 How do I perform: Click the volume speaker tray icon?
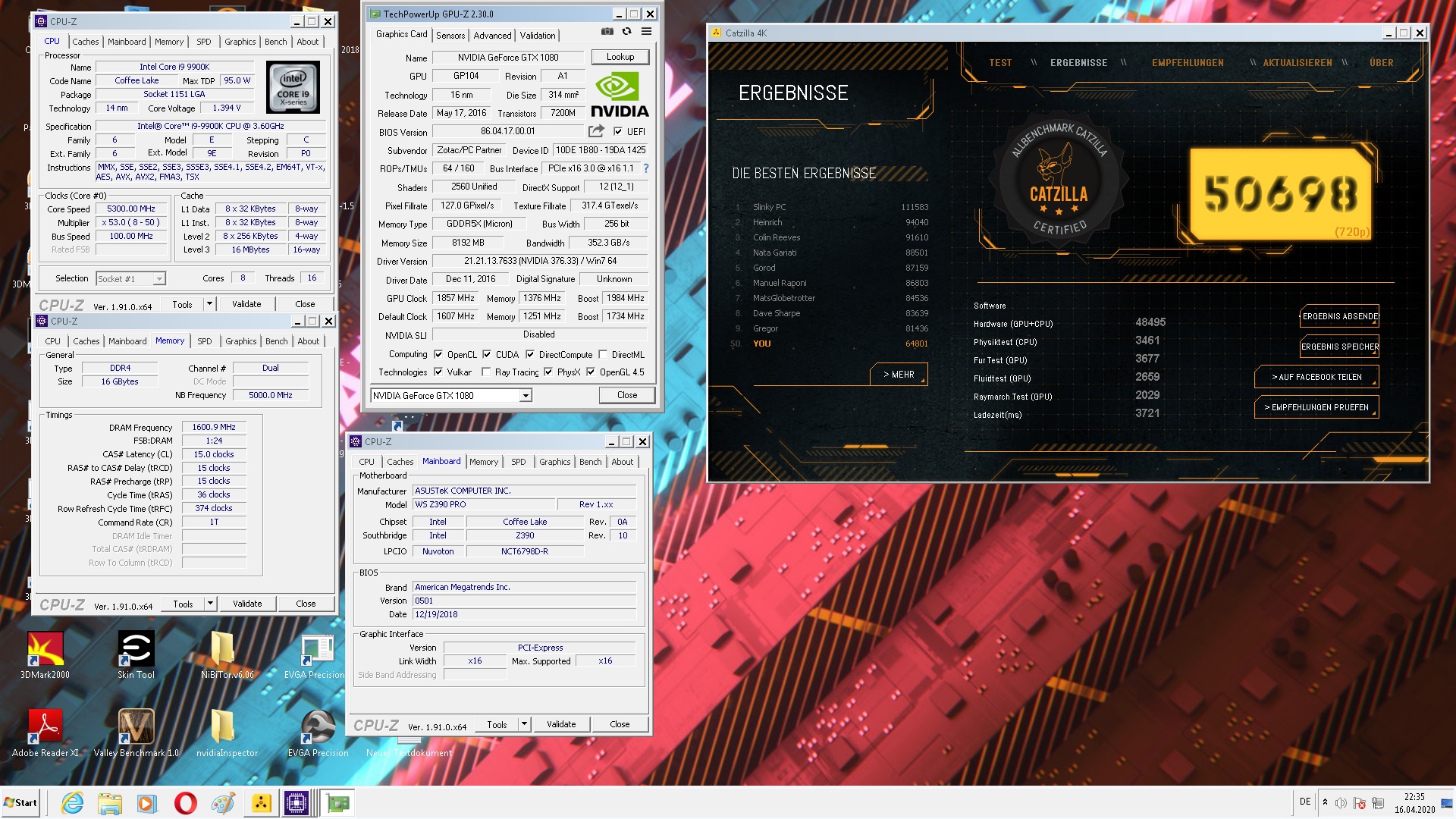(1341, 803)
